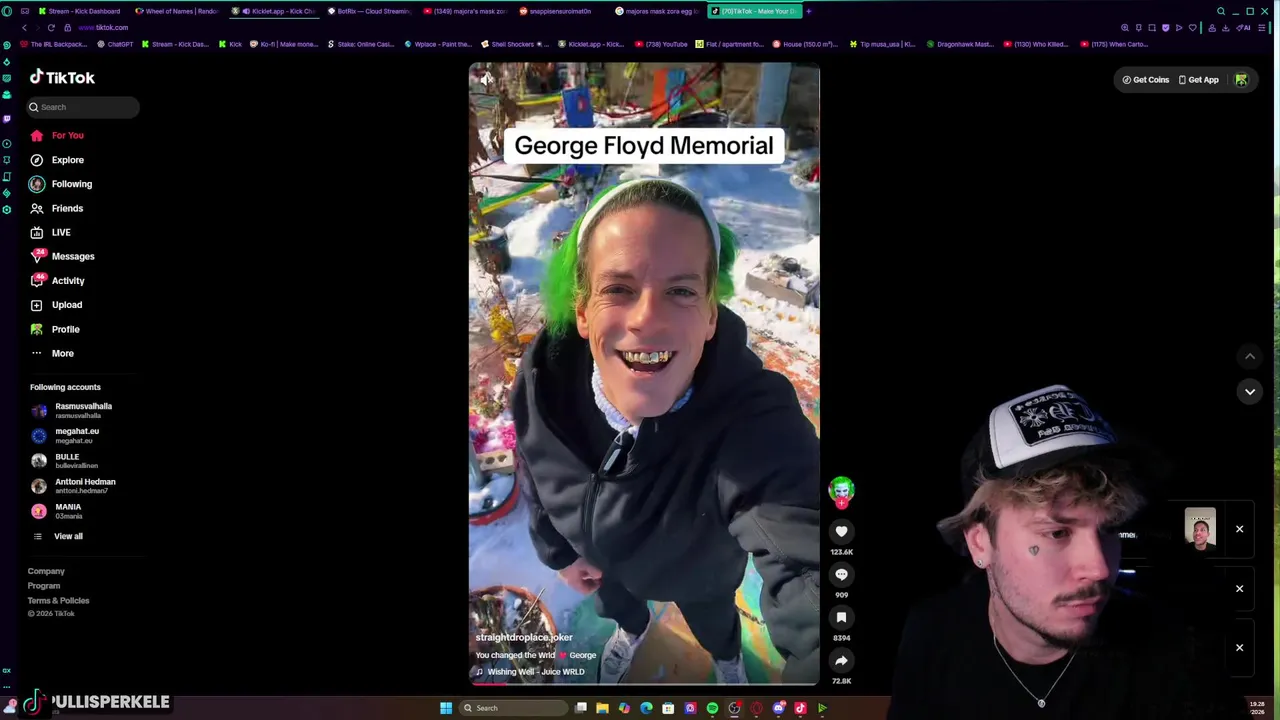1280x720 pixels.
Task: Open File Explorer from taskbar
Action: [602, 708]
